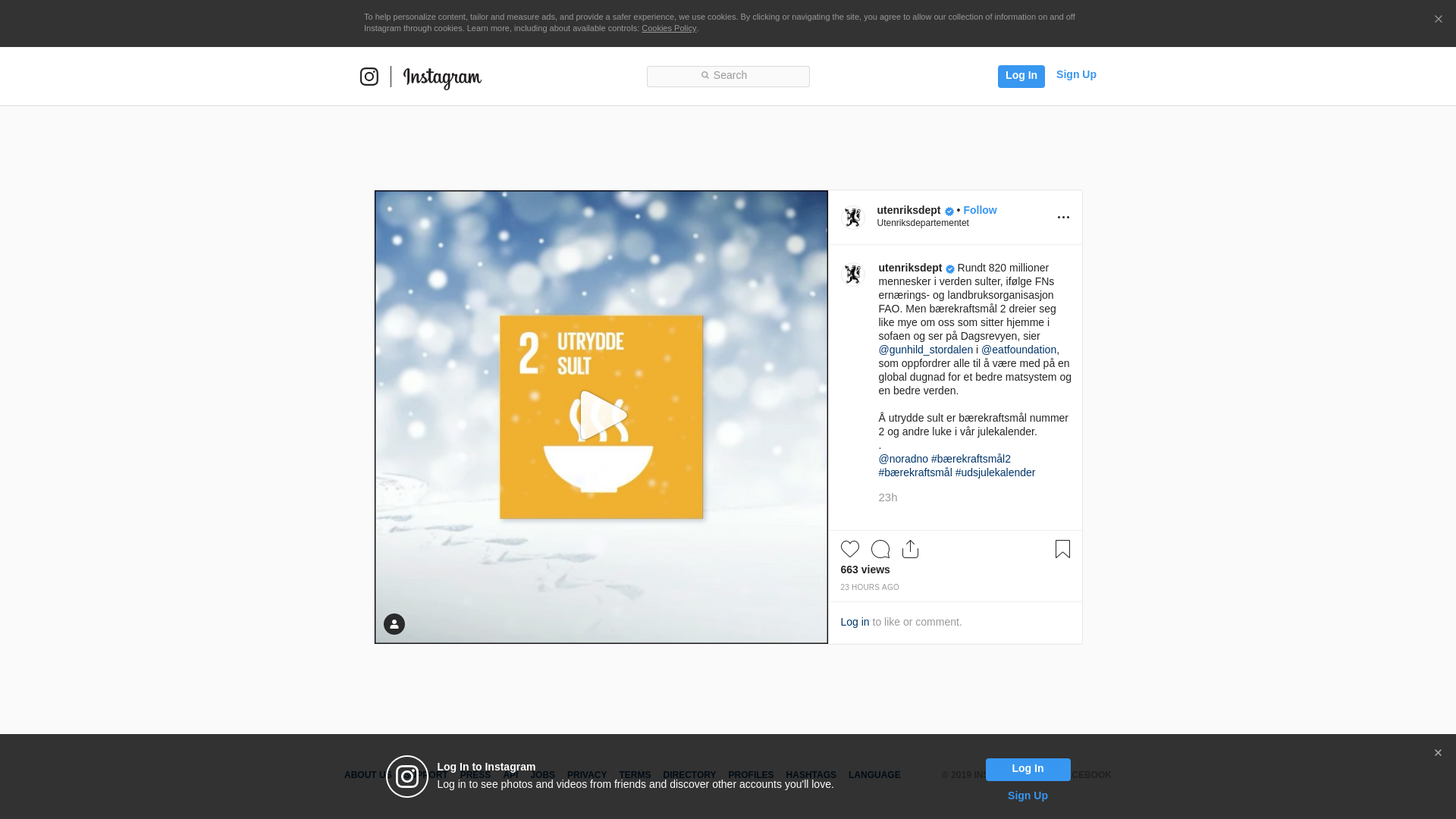Open LANGUAGE selector in footer
The image size is (1456, 819).
point(874,775)
